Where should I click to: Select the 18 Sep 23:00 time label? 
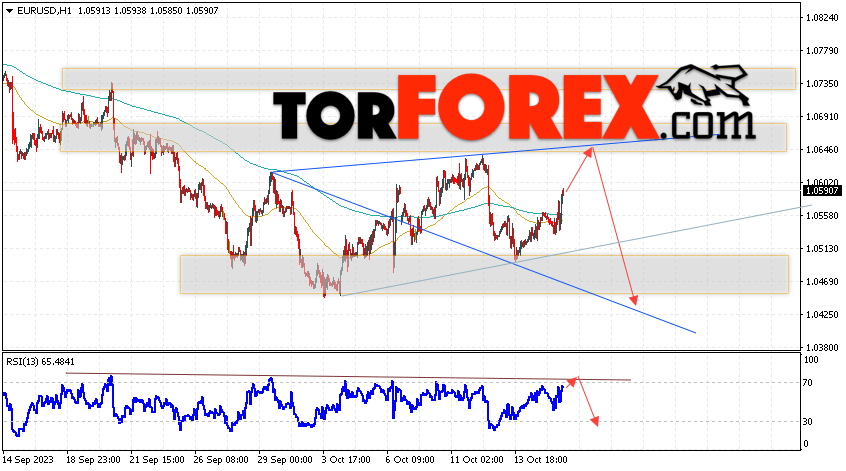coord(93,460)
